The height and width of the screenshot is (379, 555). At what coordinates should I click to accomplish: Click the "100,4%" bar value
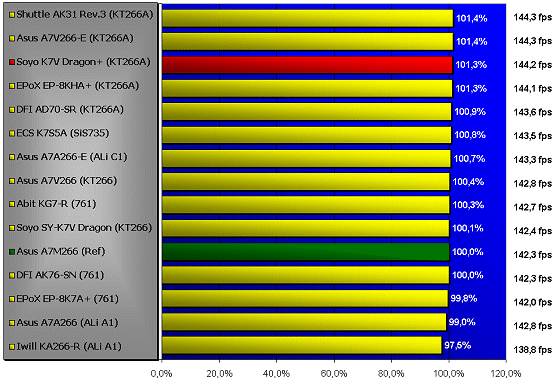tap(468, 182)
